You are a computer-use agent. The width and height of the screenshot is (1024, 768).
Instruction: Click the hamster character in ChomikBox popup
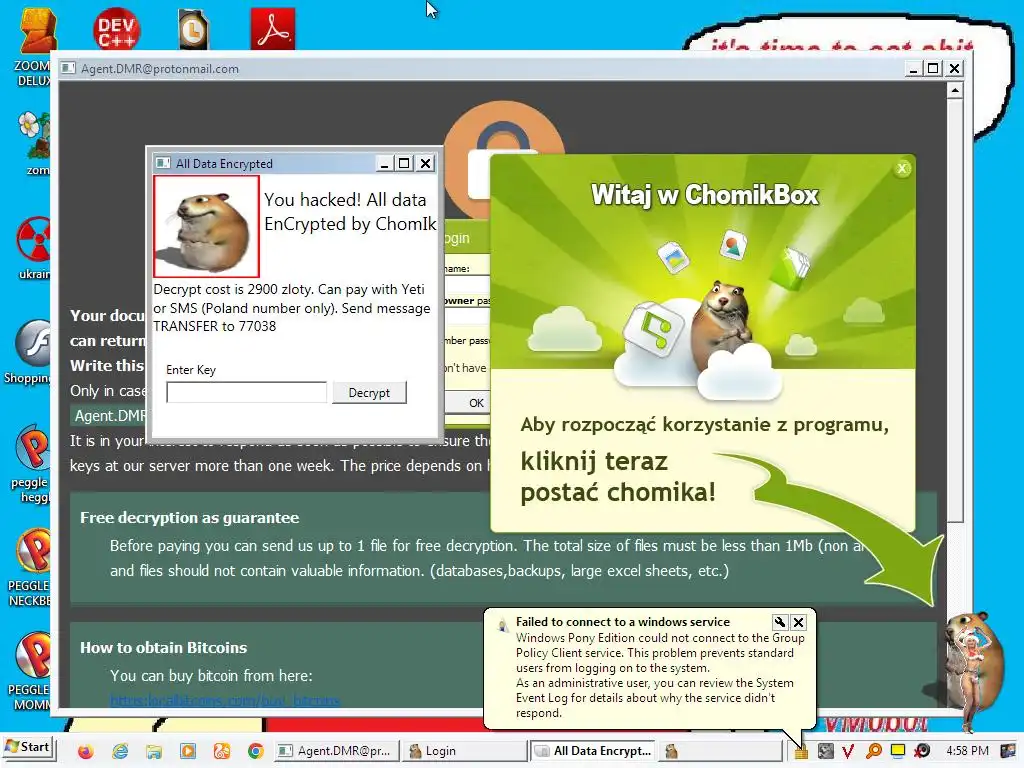[723, 323]
